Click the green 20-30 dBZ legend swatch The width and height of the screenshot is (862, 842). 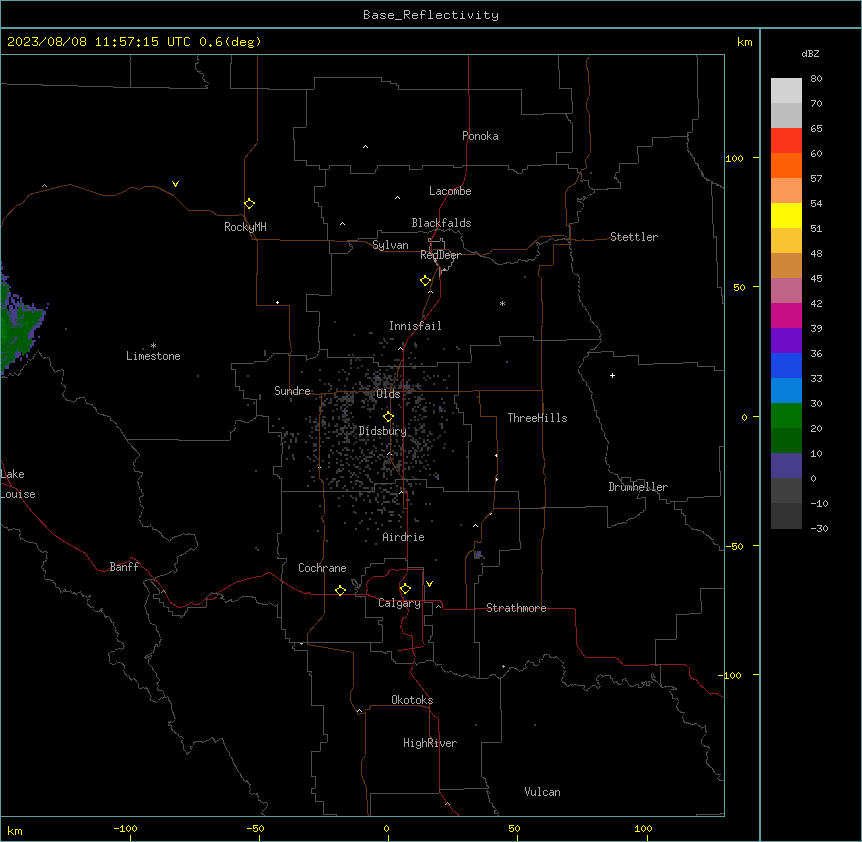(x=786, y=416)
